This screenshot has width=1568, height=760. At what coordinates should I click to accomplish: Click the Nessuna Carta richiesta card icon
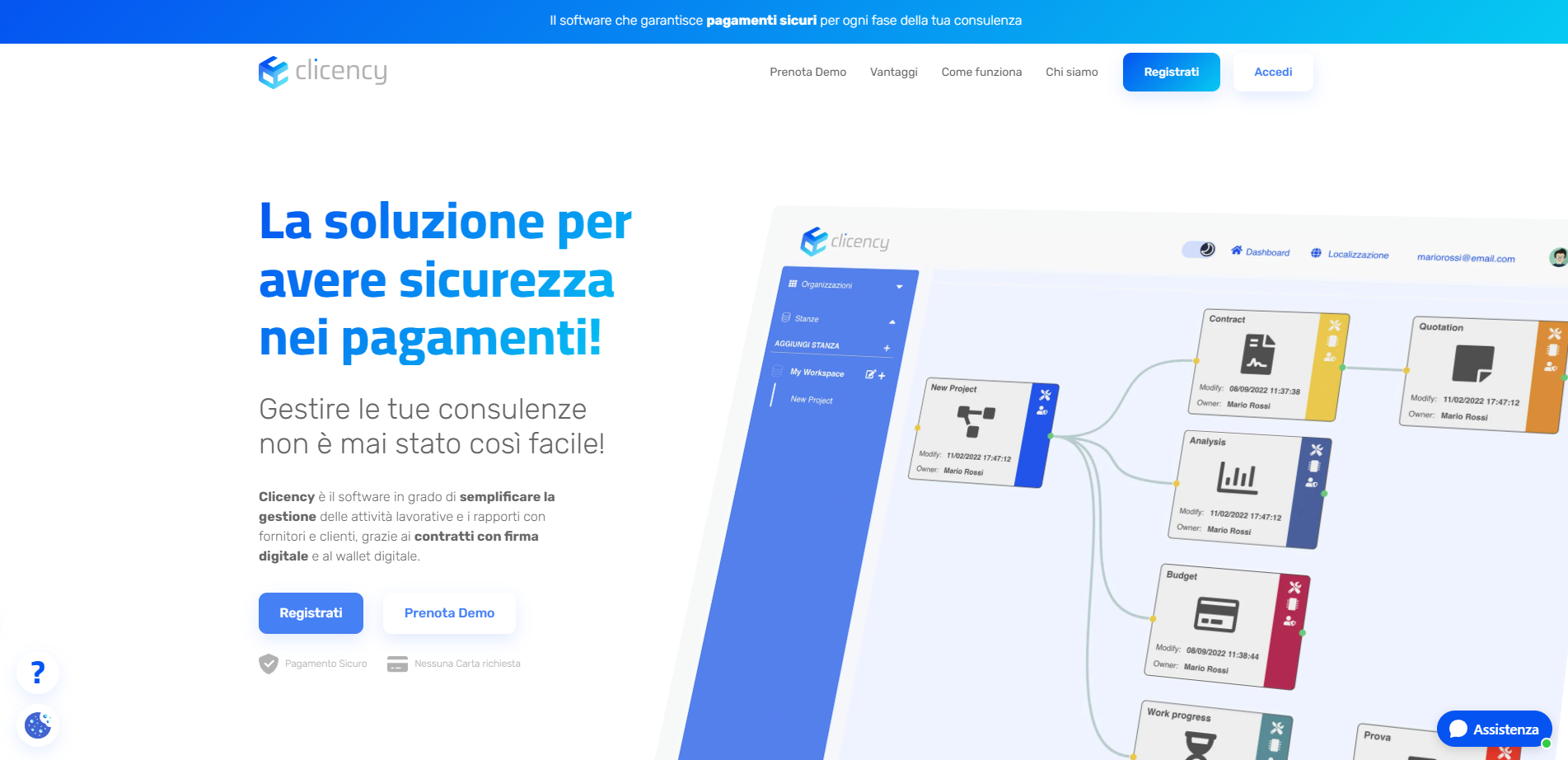pos(397,664)
